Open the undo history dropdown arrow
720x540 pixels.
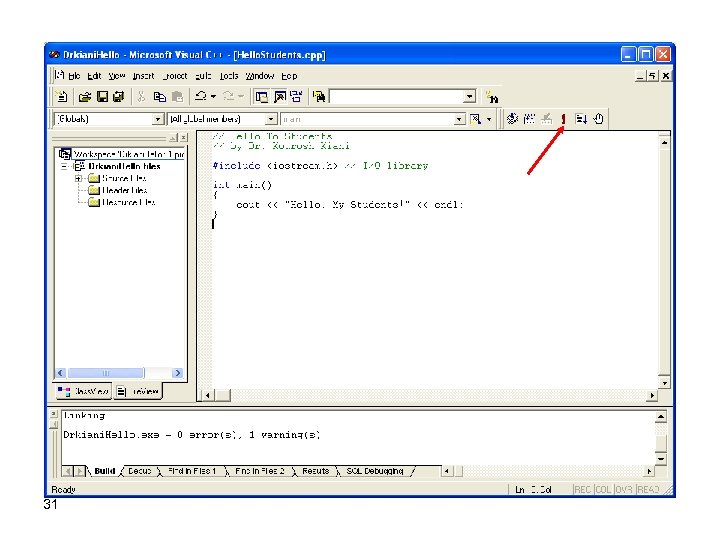(214, 96)
